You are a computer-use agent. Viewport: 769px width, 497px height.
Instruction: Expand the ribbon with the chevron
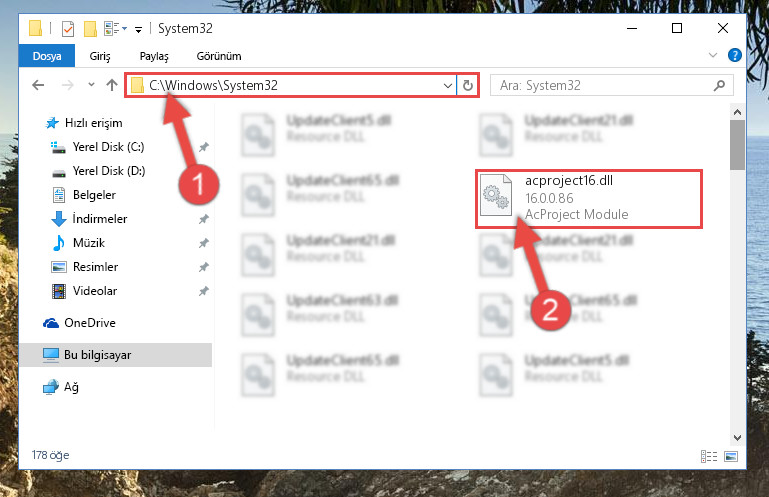pyautogui.click(x=713, y=55)
